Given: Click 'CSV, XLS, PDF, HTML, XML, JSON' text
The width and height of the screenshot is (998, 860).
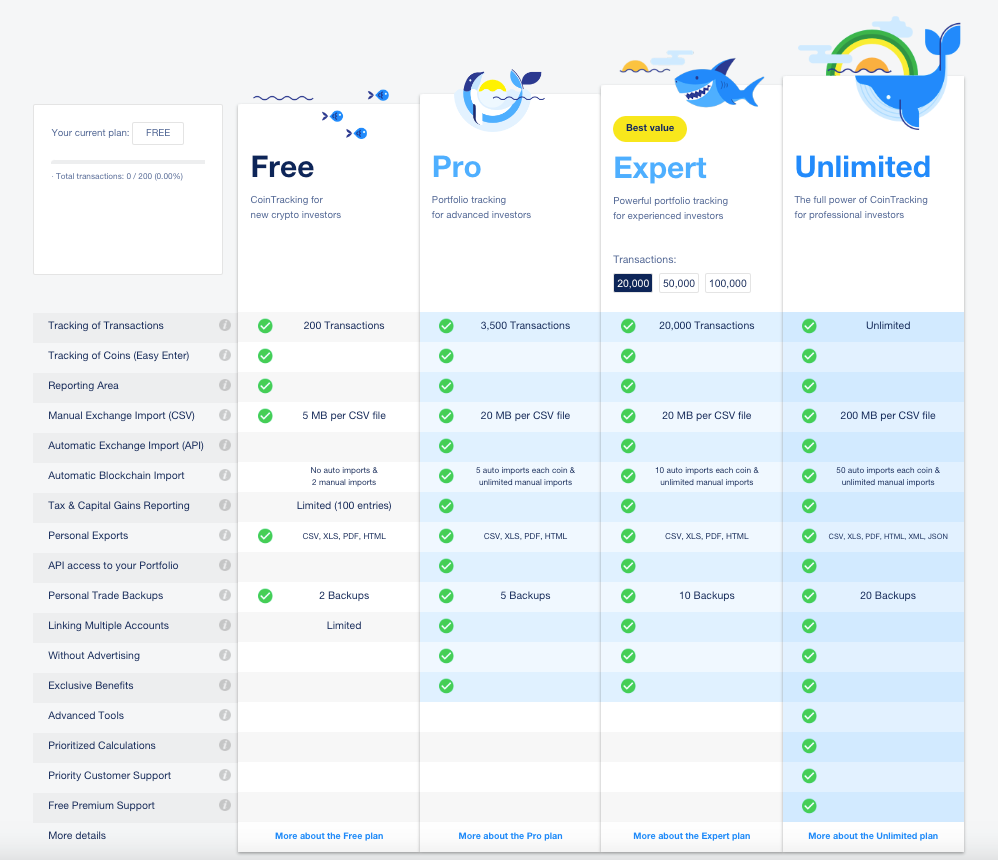Looking at the screenshot, I should [888, 537].
